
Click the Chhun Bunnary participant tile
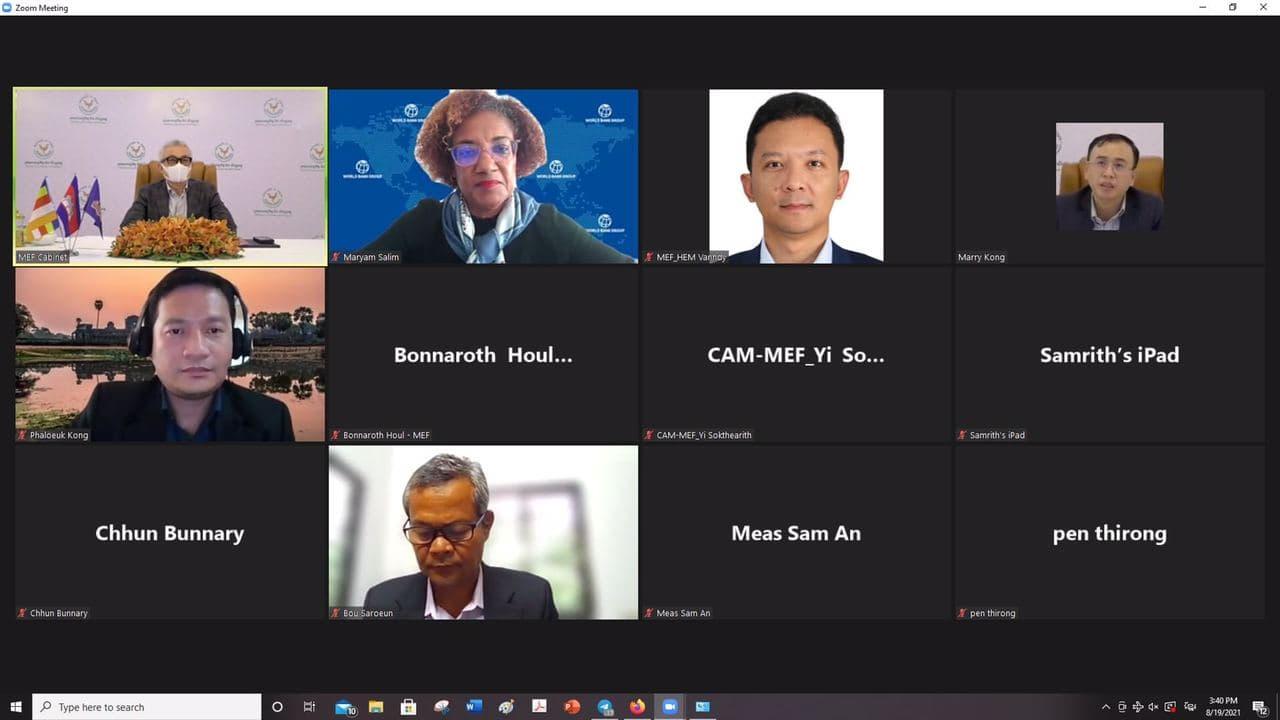[x=170, y=532]
